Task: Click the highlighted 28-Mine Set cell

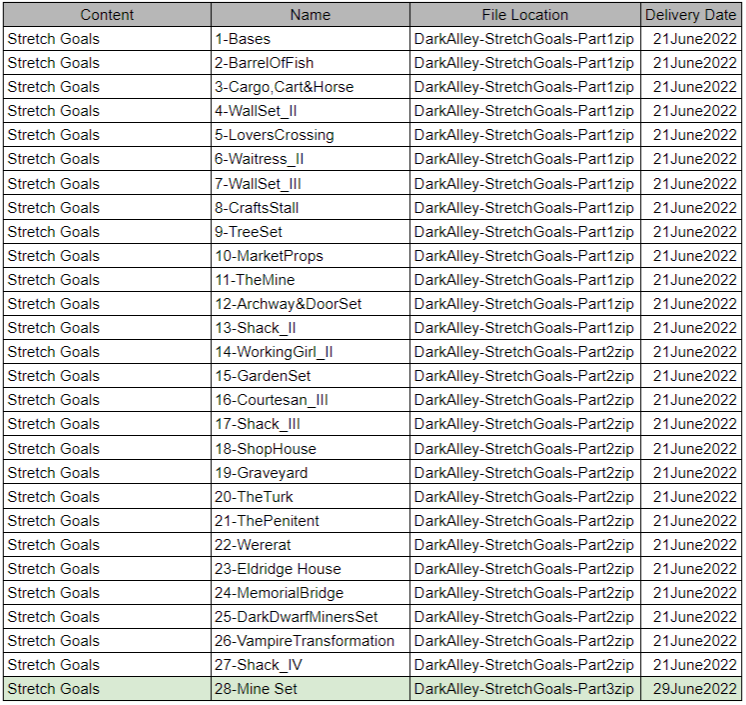Action: [x=310, y=689]
